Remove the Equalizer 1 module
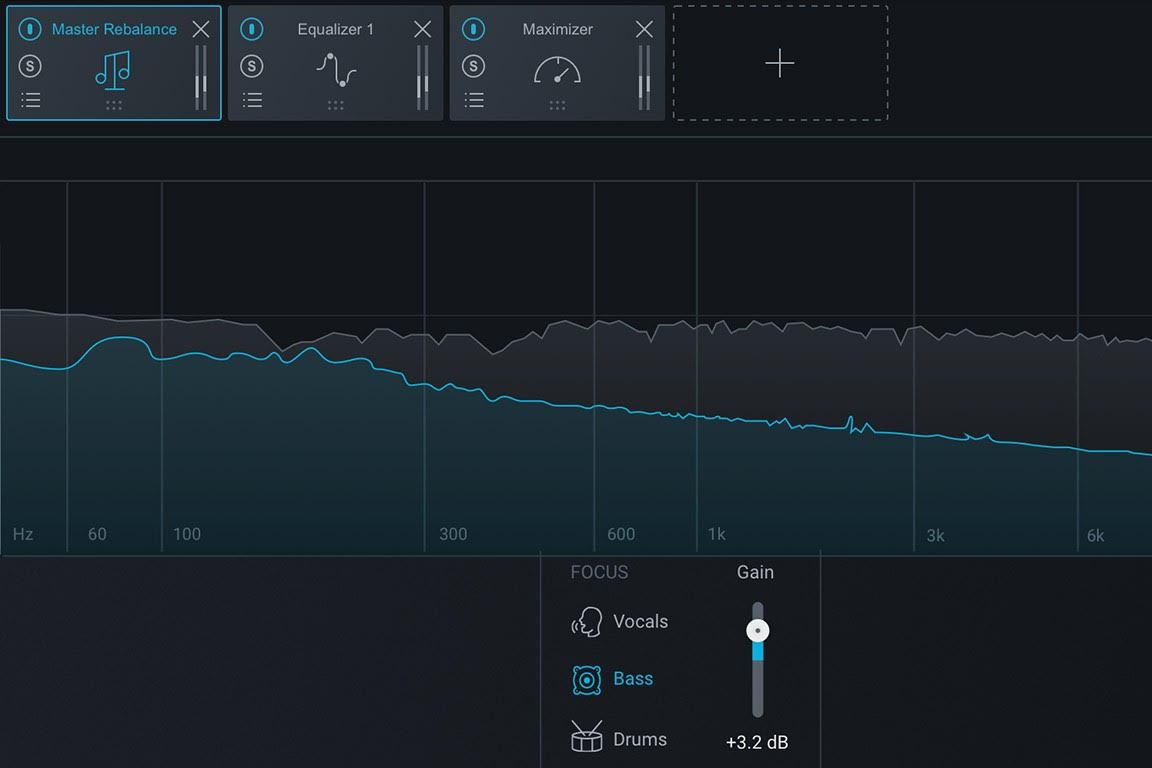This screenshot has height=768, width=1152. [x=422, y=29]
